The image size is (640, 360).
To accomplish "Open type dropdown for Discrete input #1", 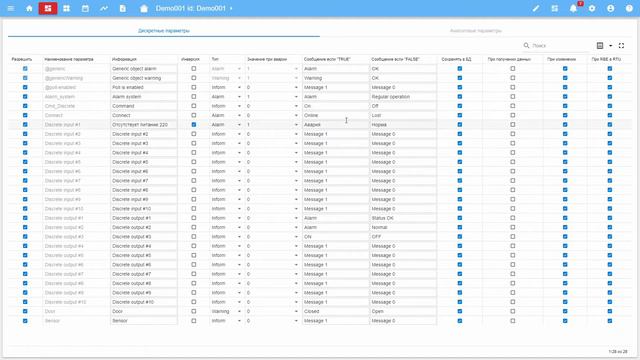I will click(227, 124).
